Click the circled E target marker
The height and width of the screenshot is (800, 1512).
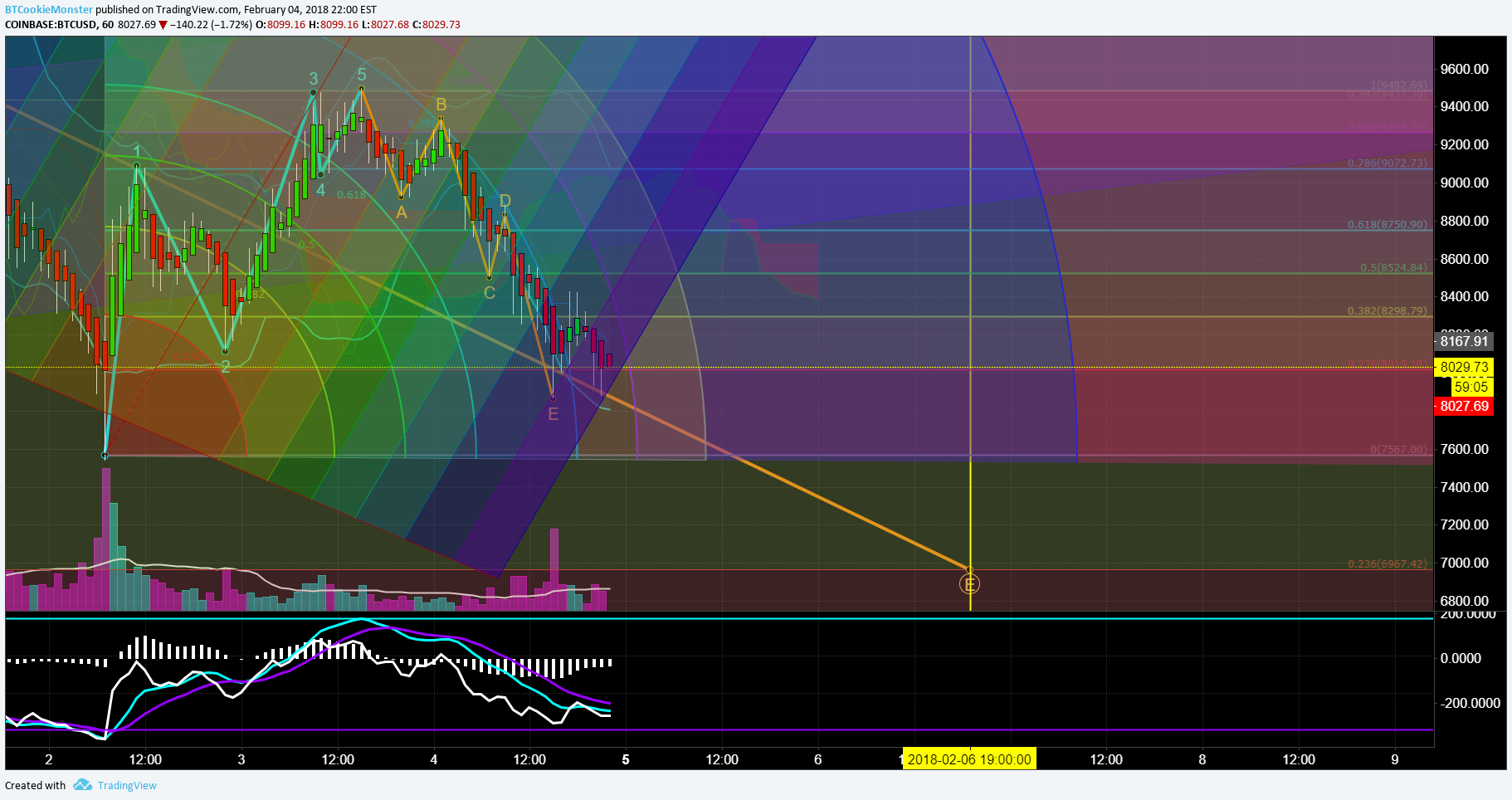click(969, 584)
